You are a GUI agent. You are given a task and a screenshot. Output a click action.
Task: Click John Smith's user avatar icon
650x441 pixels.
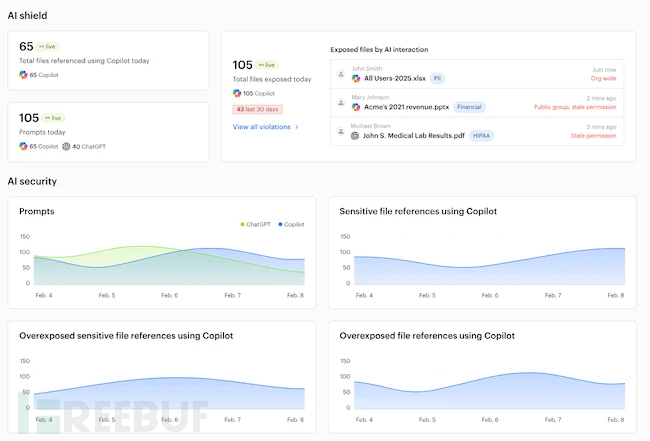(x=341, y=73)
